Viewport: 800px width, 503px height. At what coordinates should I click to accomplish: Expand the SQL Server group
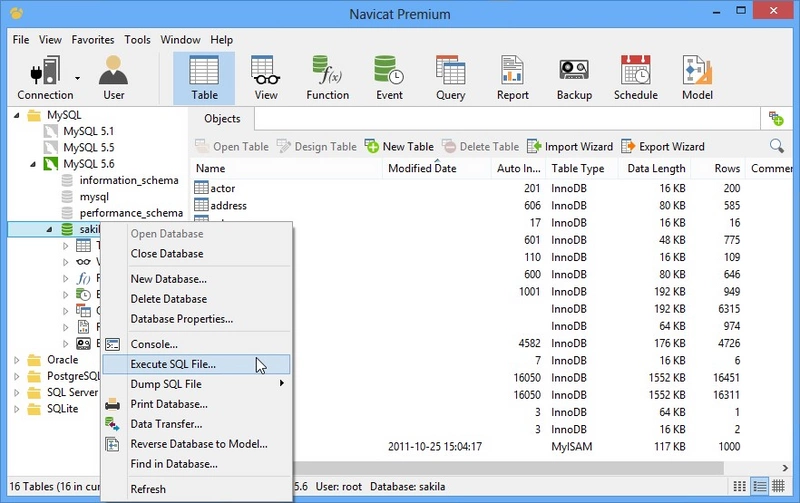pyautogui.click(x=16, y=393)
